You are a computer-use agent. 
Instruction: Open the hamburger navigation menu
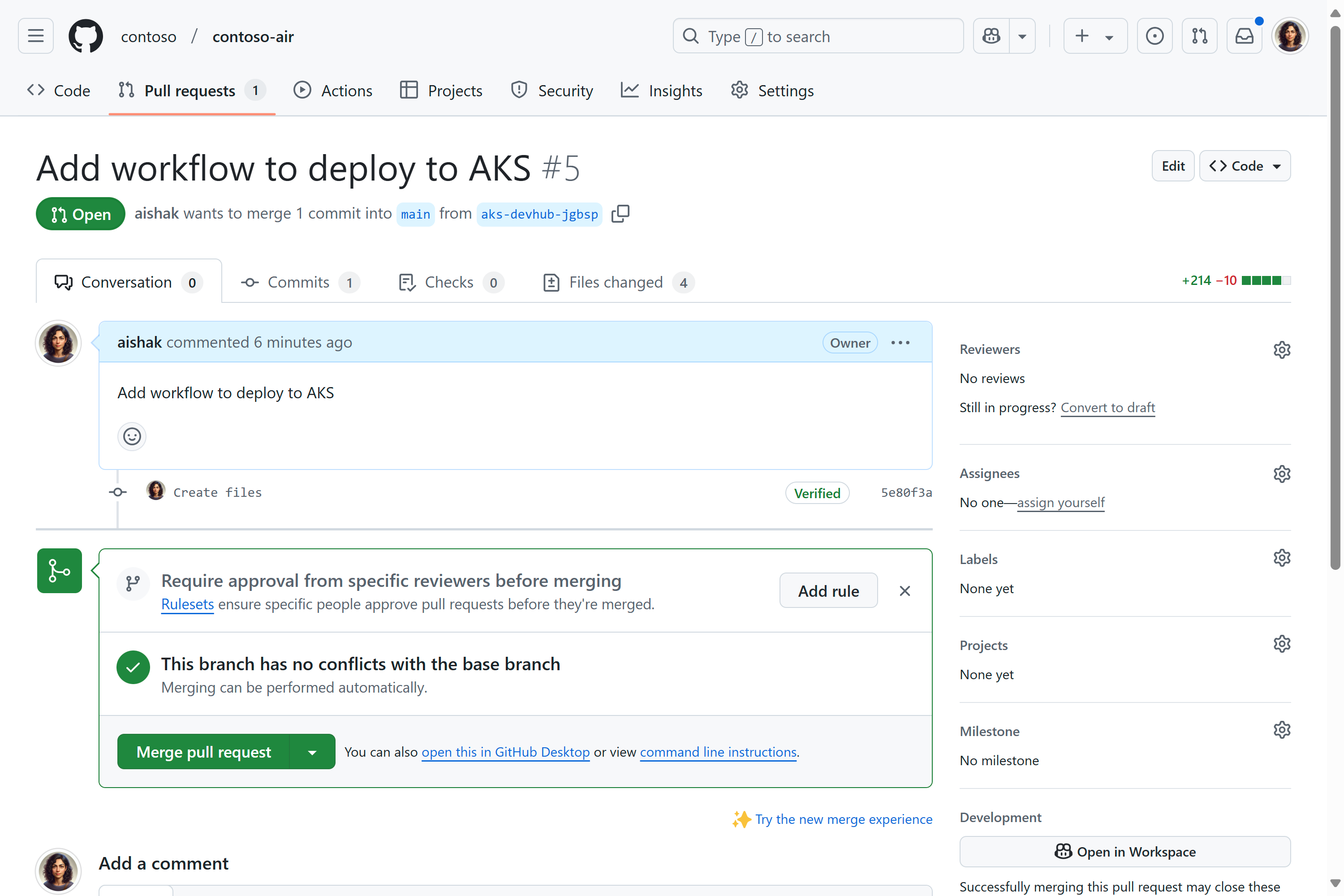[x=35, y=36]
